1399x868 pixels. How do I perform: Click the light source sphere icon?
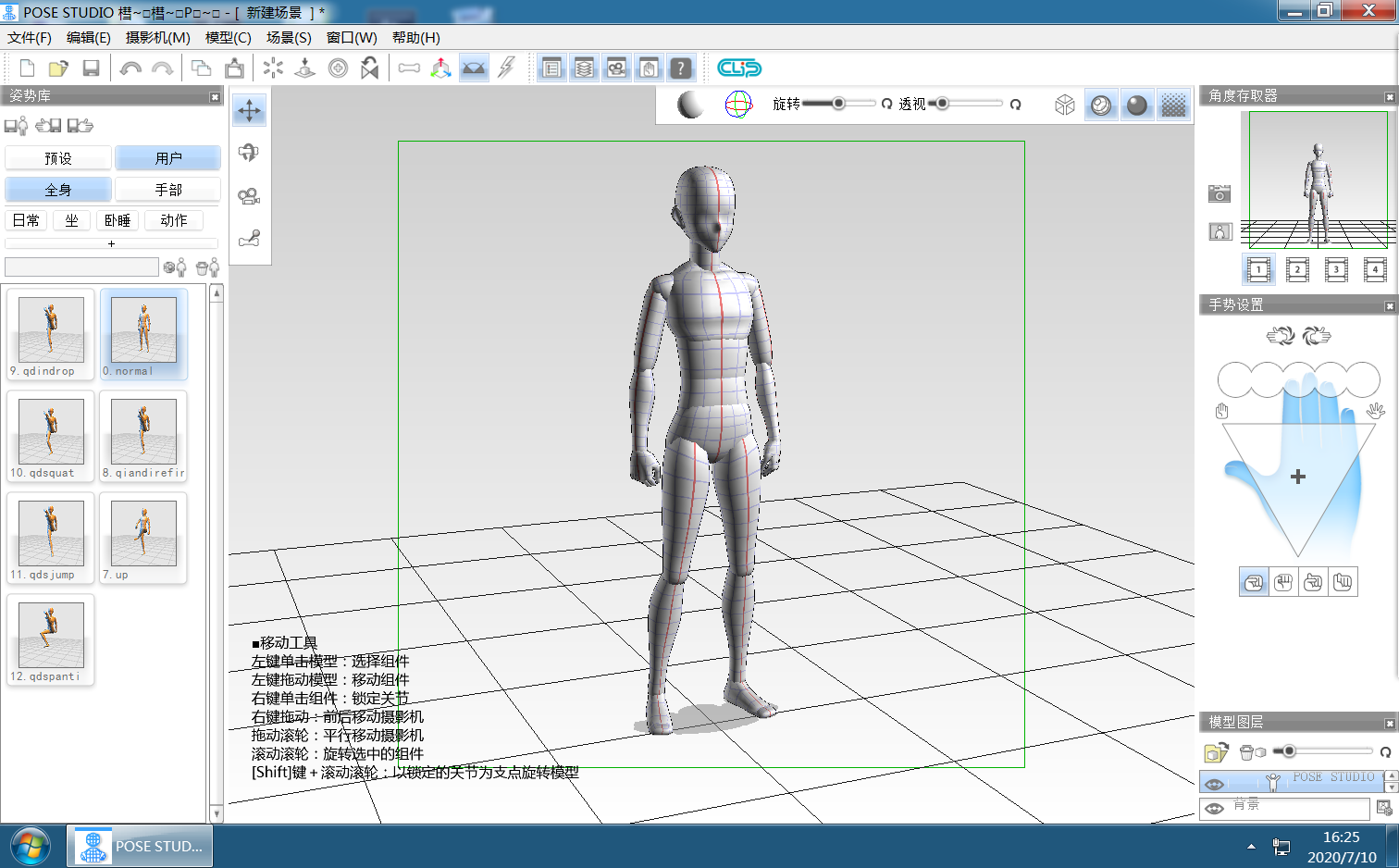pyautogui.click(x=690, y=105)
